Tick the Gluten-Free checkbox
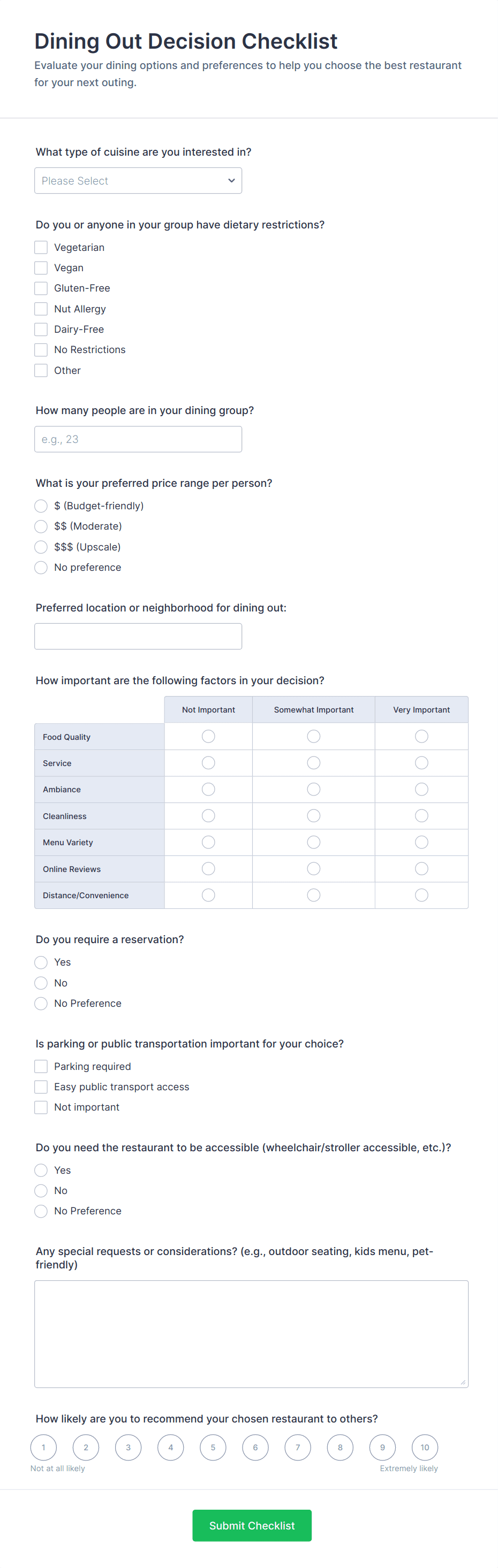The image size is (498, 1568). [x=41, y=288]
